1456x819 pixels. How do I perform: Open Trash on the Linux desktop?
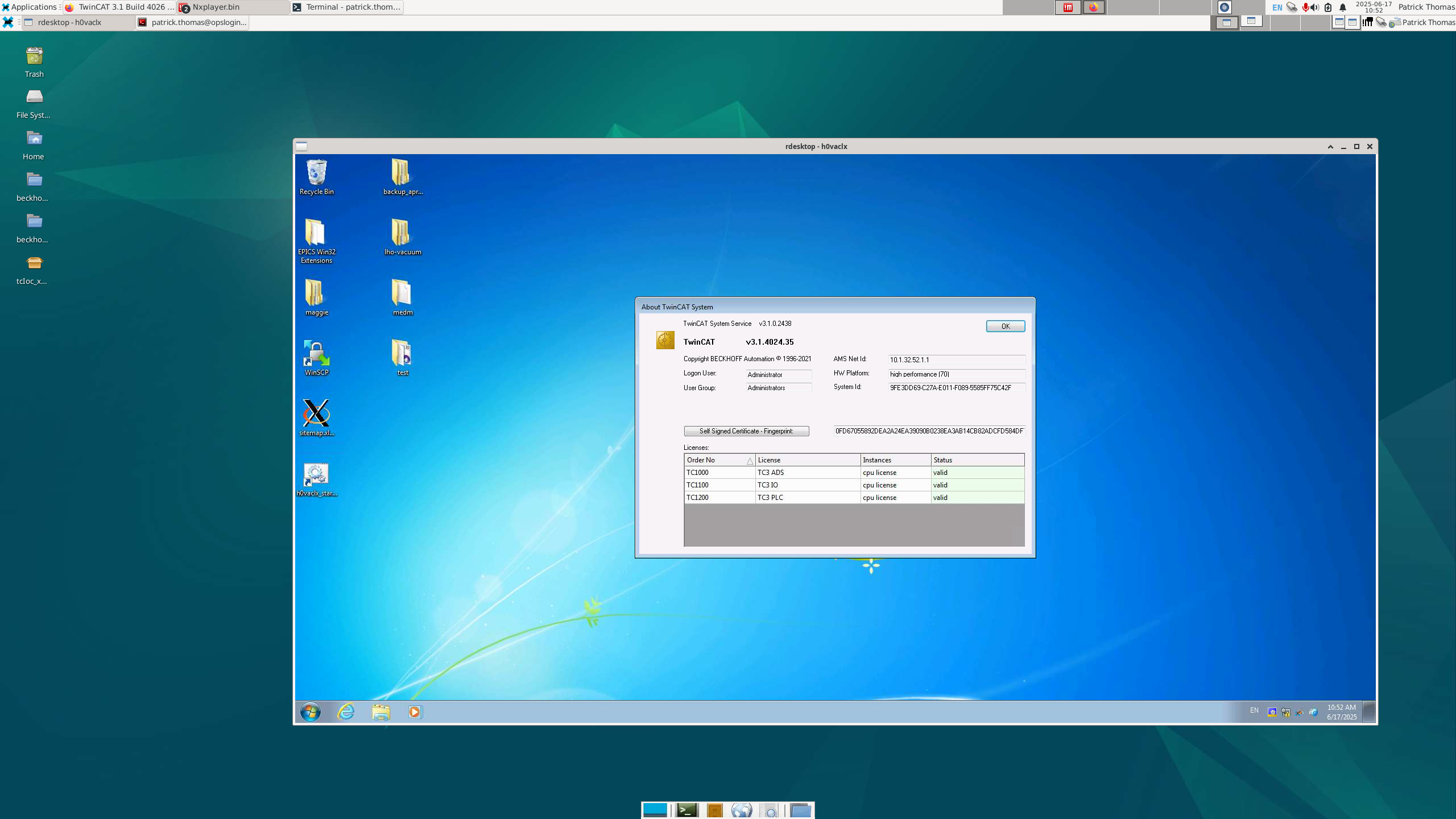(x=34, y=63)
